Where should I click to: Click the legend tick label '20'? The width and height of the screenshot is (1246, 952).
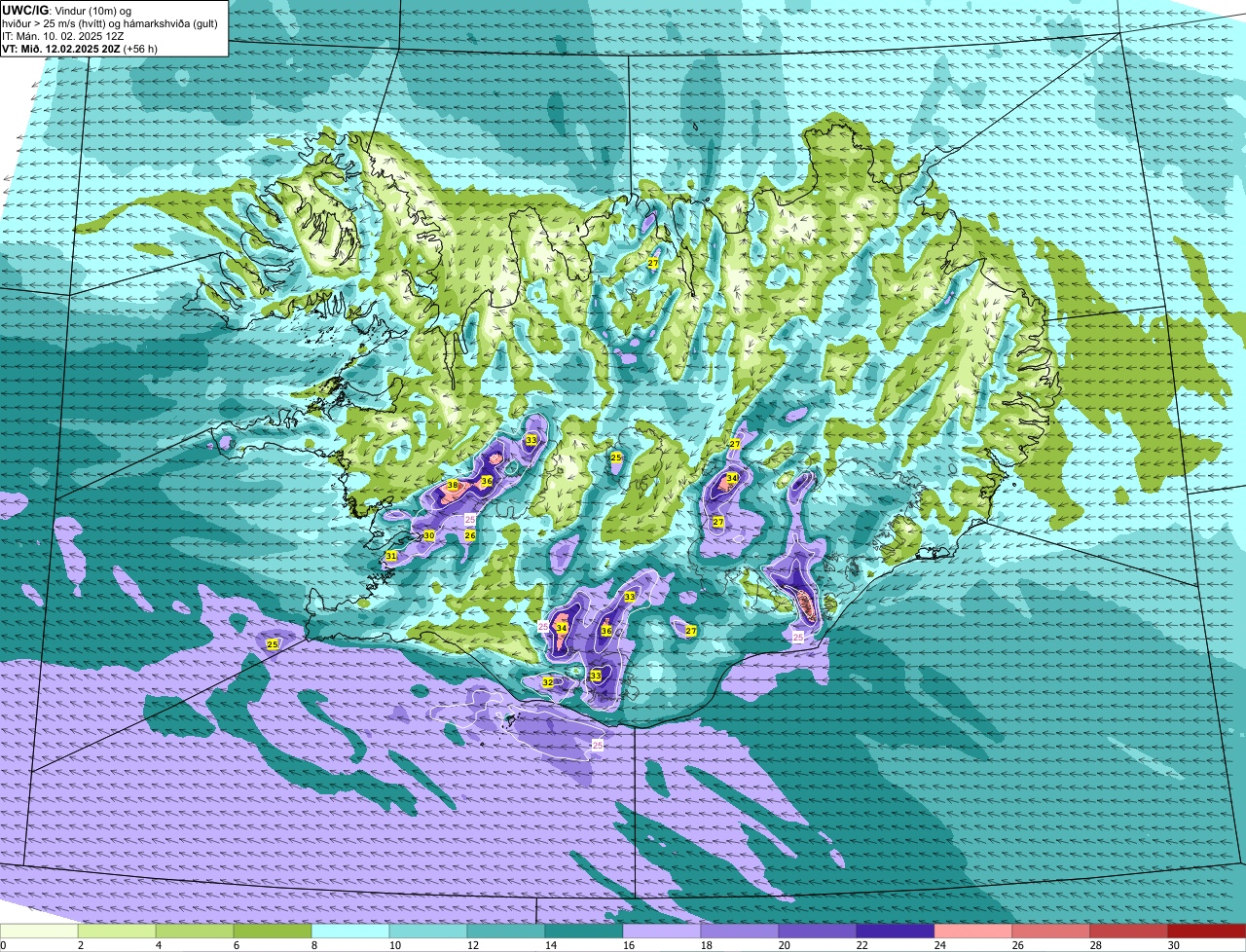pyautogui.click(x=785, y=945)
